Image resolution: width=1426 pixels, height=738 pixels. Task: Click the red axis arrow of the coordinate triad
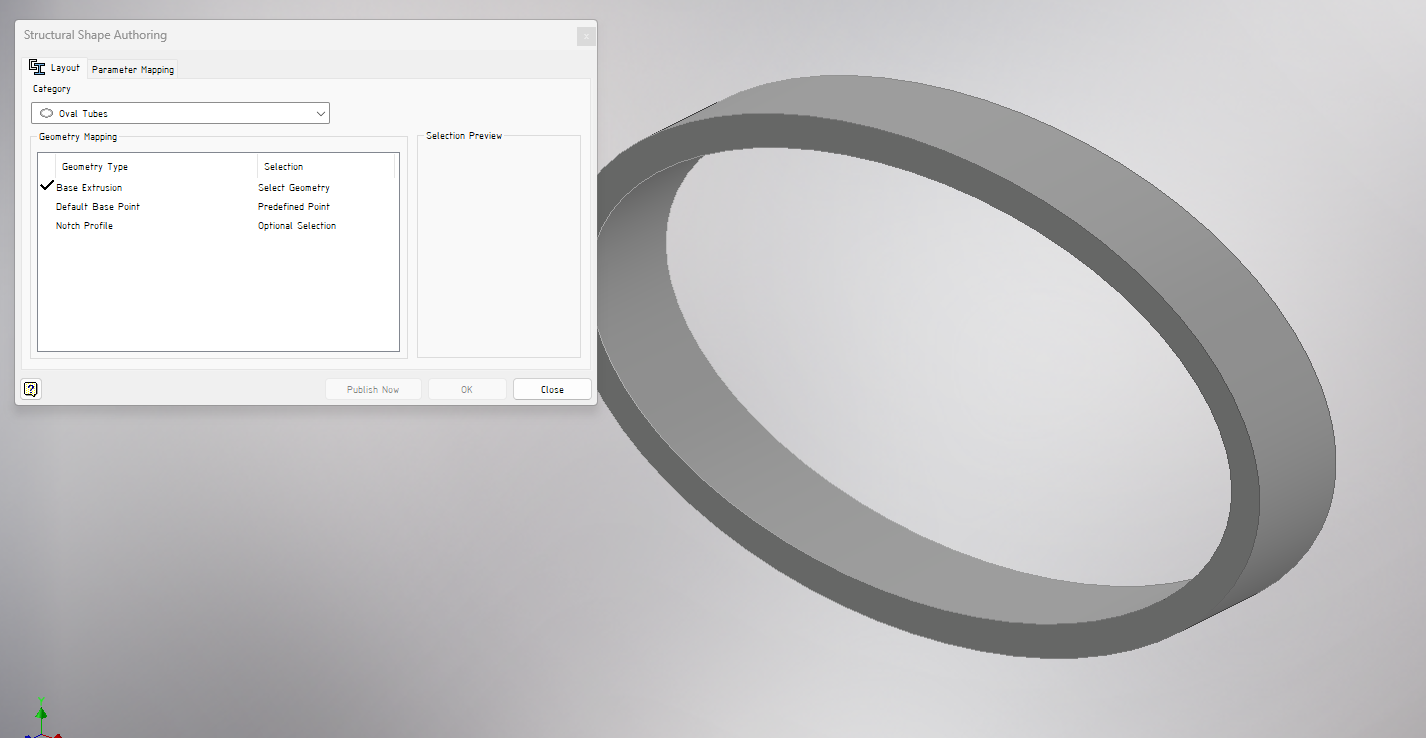click(x=58, y=735)
